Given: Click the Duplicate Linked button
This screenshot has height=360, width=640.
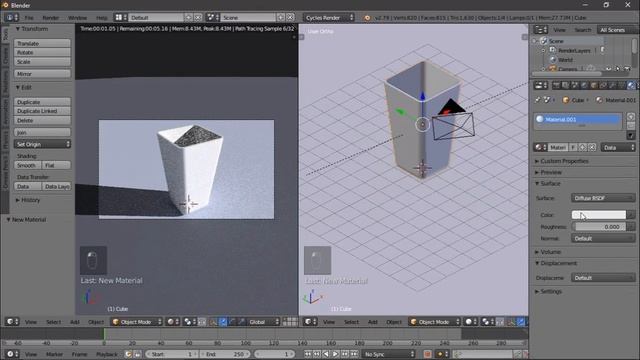Looking at the screenshot, I should pyautogui.click(x=42, y=111).
